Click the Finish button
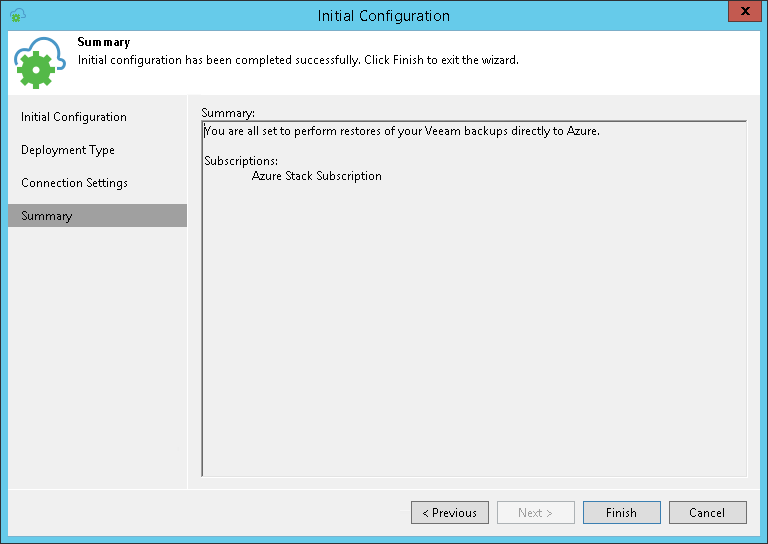Image resolution: width=768 pixels, height=544 pixels. (622, 513)
